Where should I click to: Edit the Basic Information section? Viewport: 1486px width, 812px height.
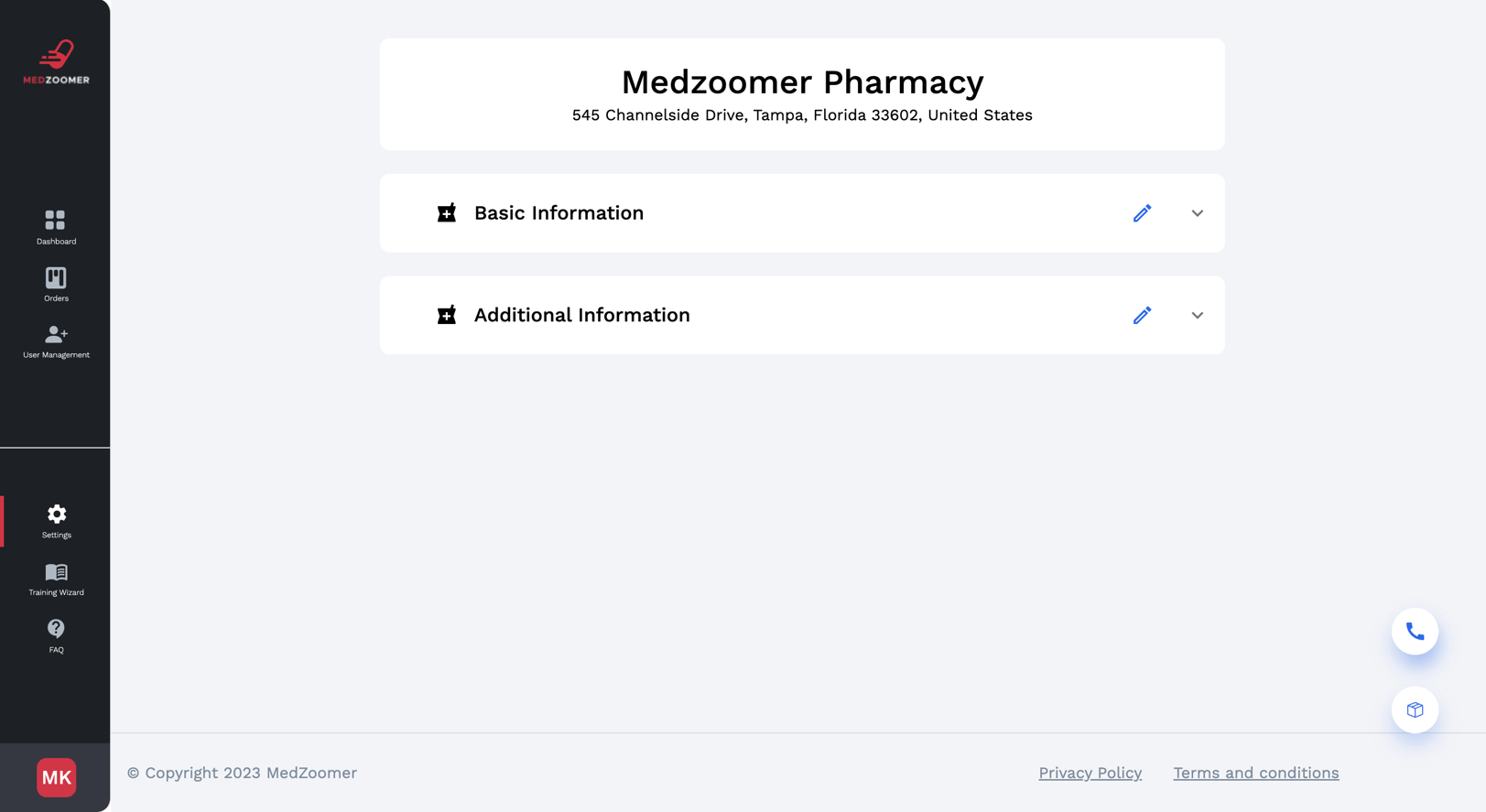click(x=1142, y=212)
